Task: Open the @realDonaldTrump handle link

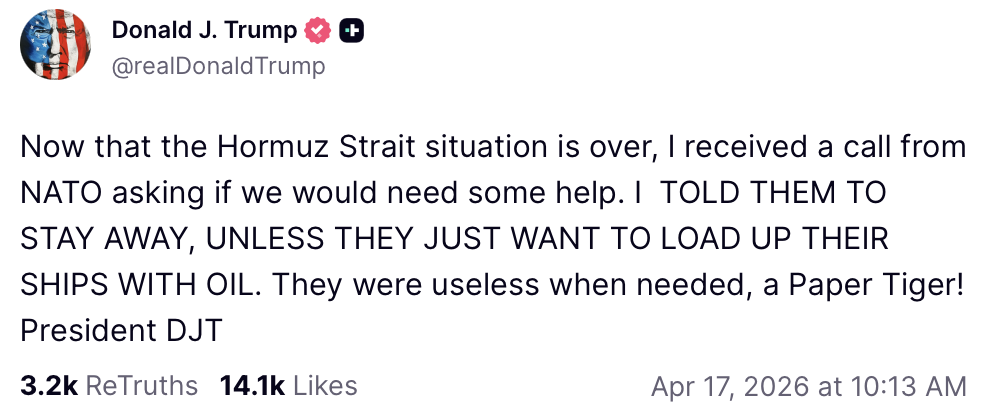Action: (x=217, y=66)
